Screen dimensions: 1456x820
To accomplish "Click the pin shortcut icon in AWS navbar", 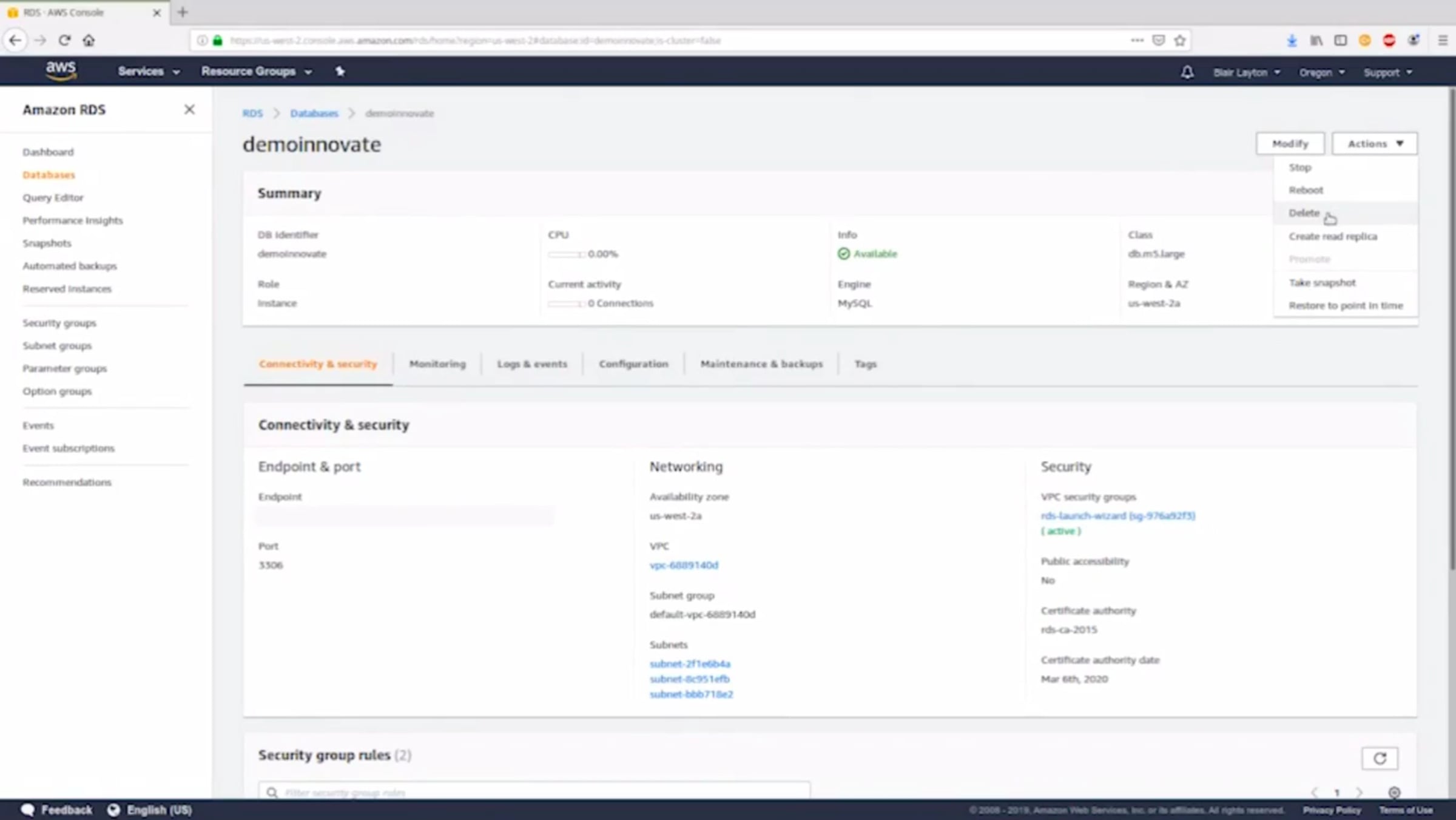I will pyautogui.click(x=340, y=72).
